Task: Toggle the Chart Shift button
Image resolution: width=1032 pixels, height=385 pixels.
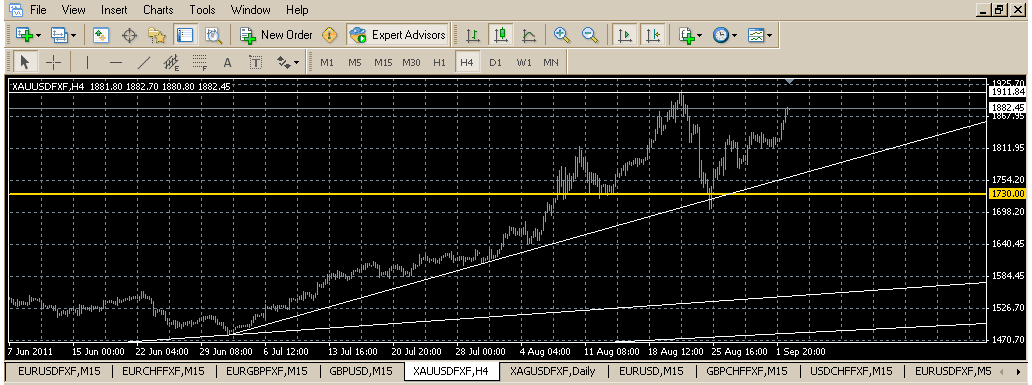Action: 653,35
